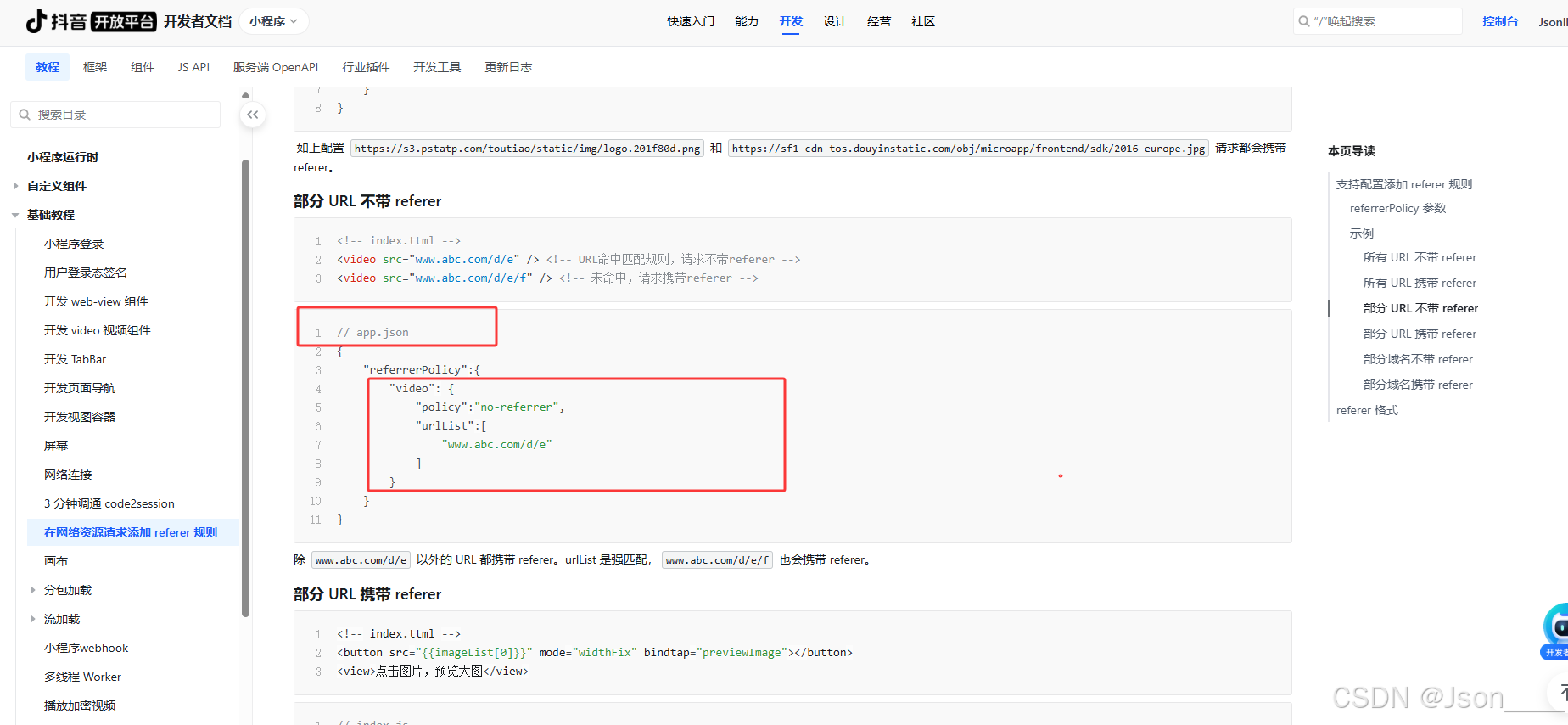
Task: Jump to 支持配置添加 referer 规则 section
Action: point(1404,184)
